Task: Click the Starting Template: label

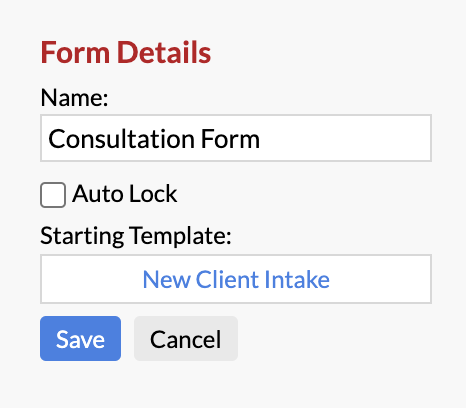Action: 136,236
